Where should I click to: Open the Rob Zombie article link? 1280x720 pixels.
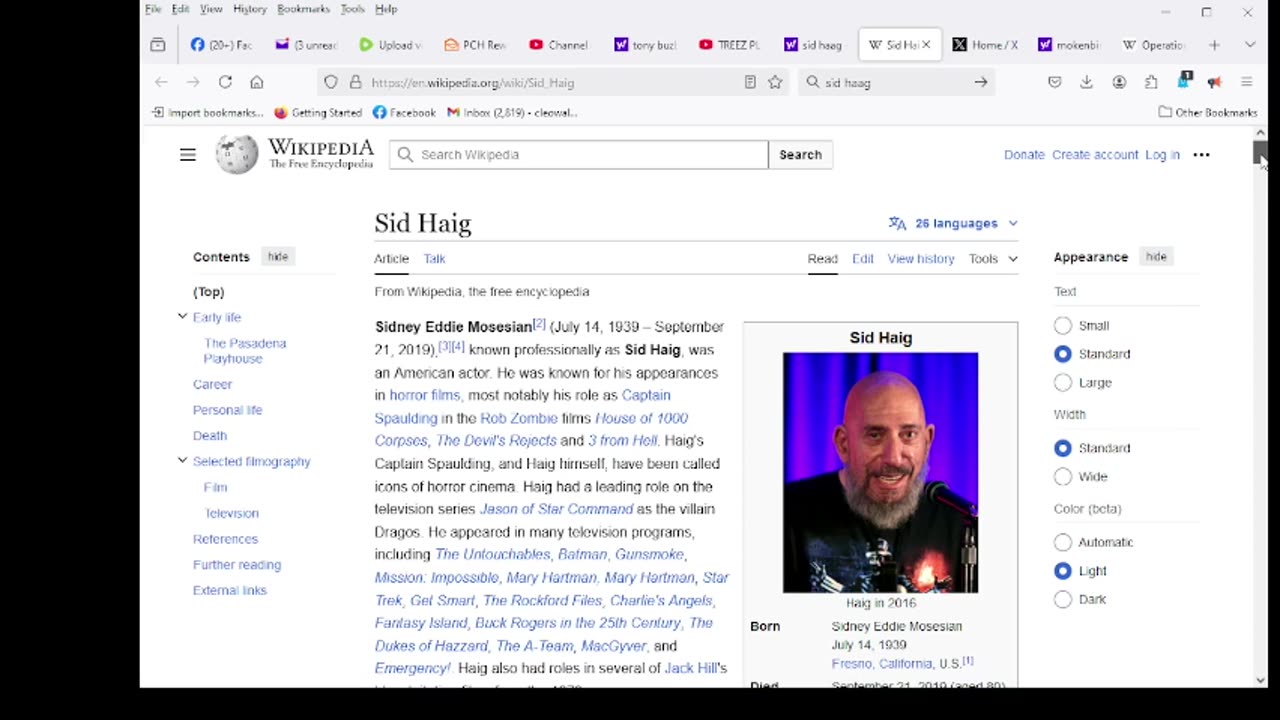coord(519,418)
